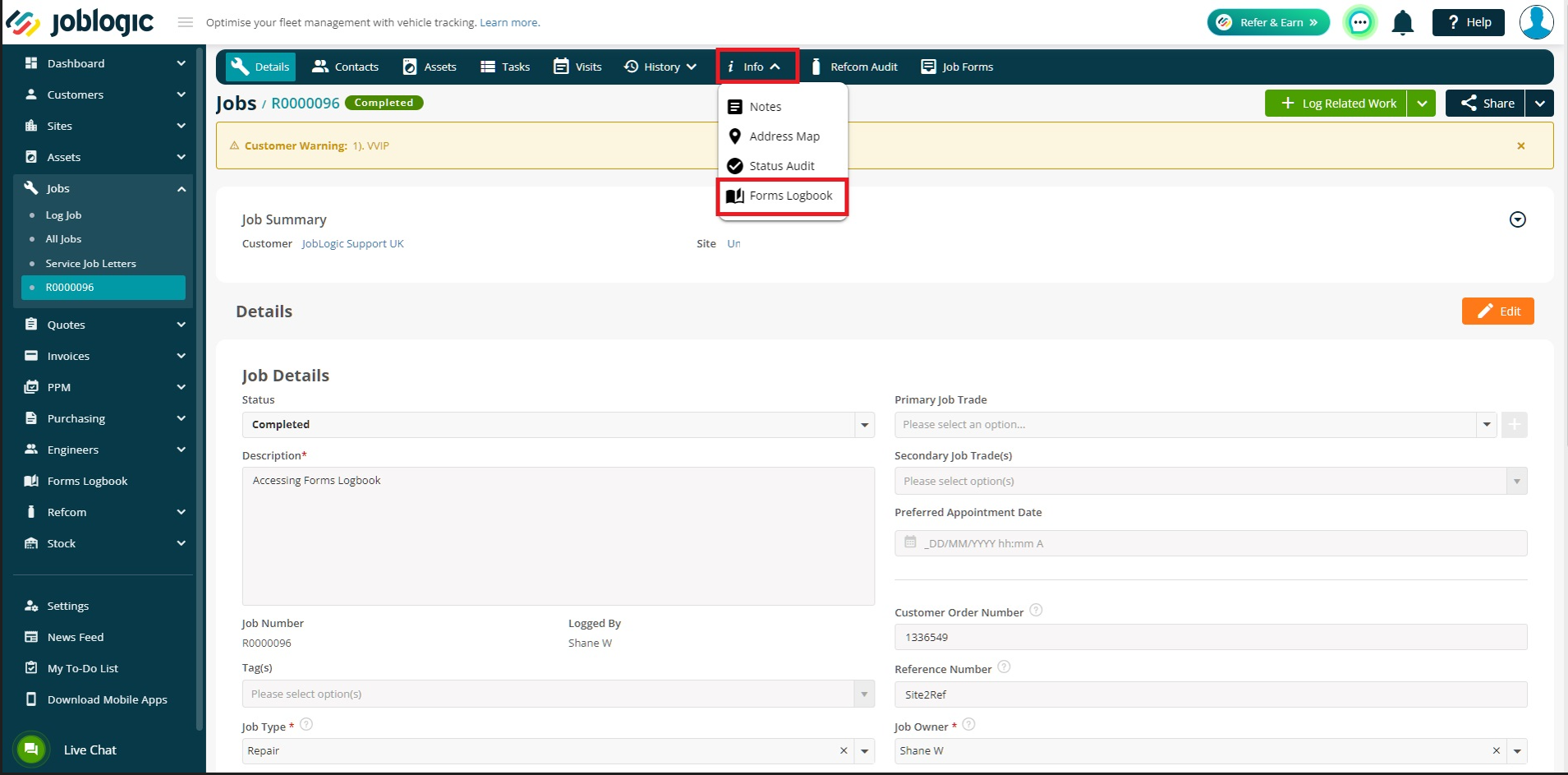Open the Job Owner dropdown arrow
This screenshot has width=1568, height=775.
(1517, 750)
